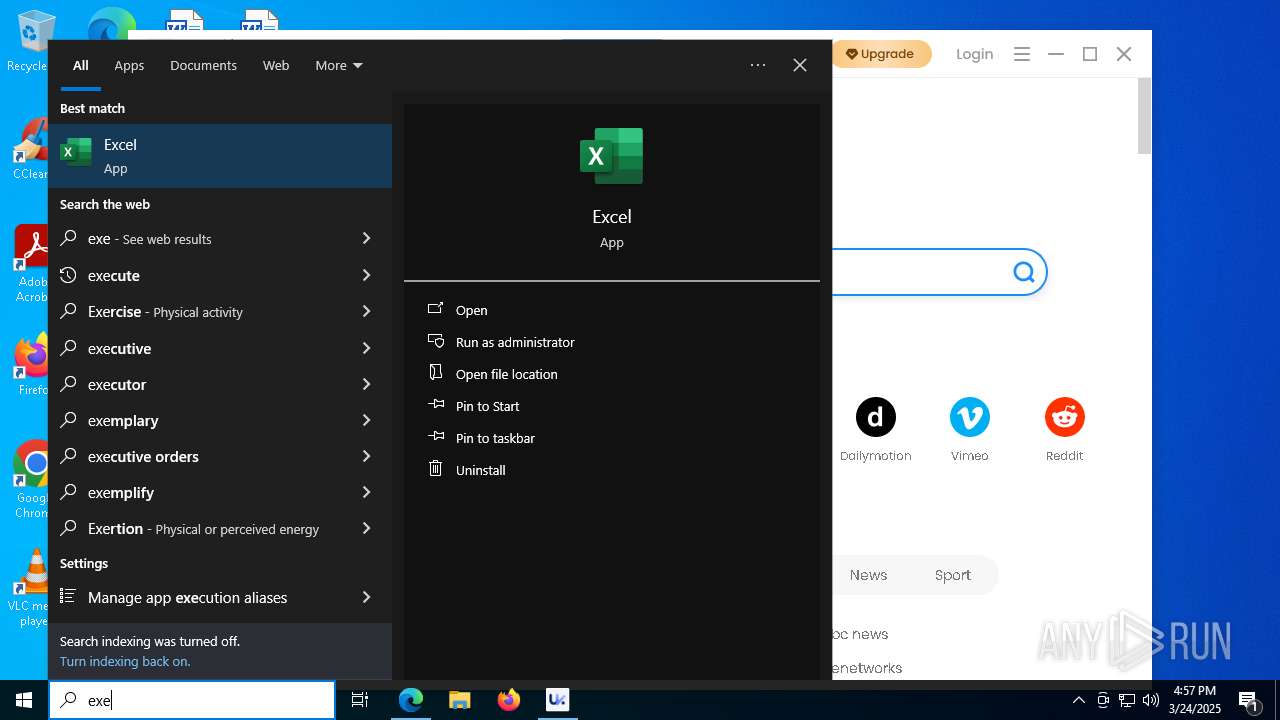Screen dimensions: 1280x720
Task: Close the search panel with X
Action: click(800, 65)
